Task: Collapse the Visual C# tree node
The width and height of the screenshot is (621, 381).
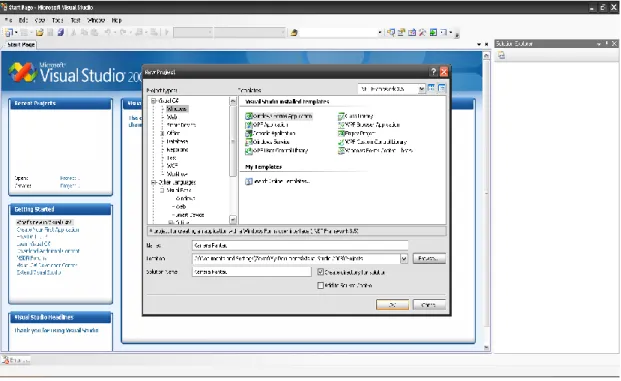Action: point(154,101)
